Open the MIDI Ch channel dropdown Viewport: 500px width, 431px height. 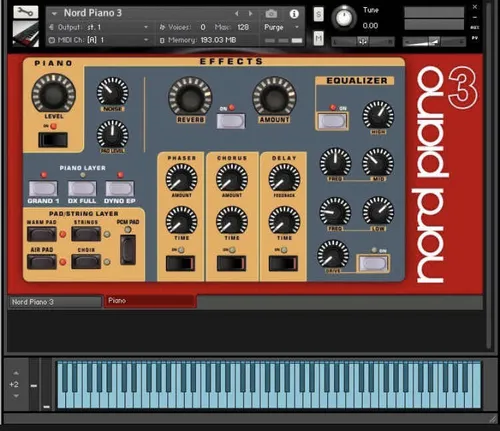[99, 40]
